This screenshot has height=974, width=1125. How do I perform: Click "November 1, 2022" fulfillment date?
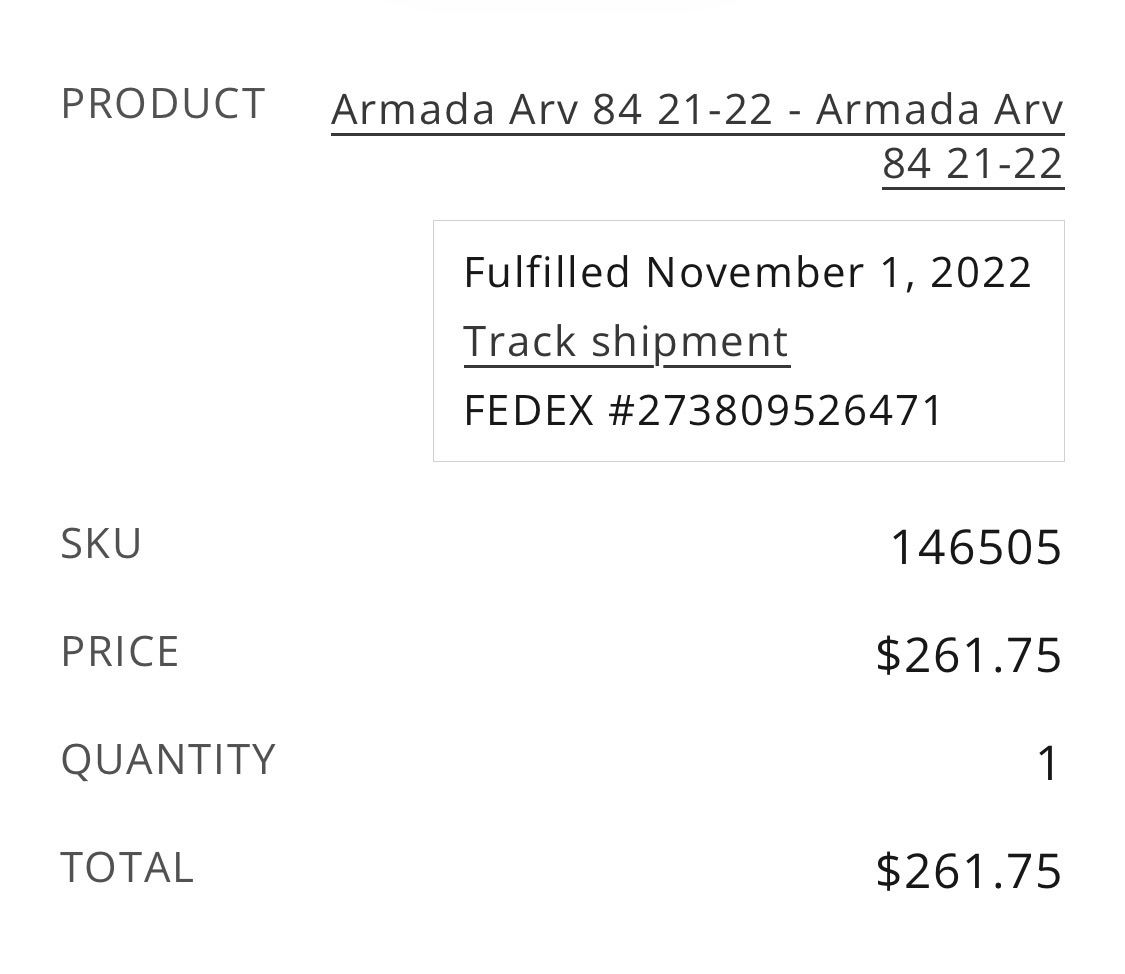coord(838,273)
